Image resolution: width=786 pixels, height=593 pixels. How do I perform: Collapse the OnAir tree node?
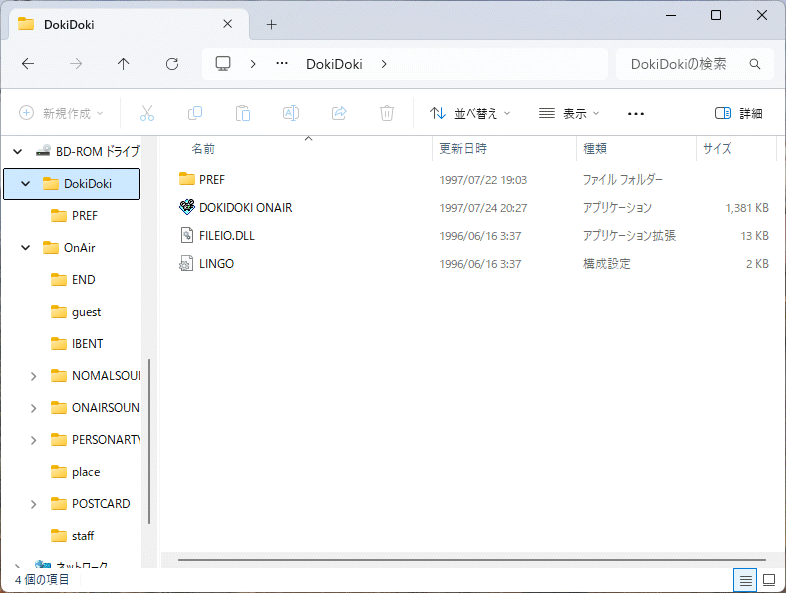click(26, 248)
